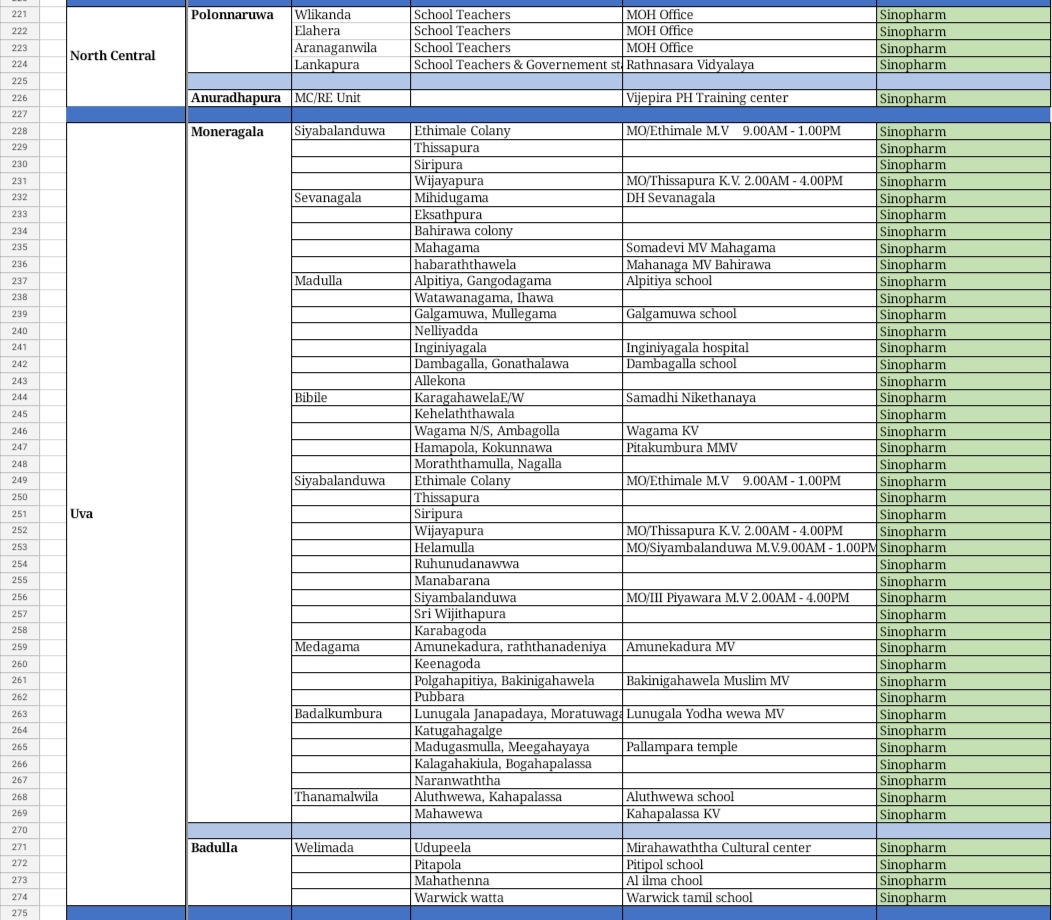Click the Badalkumbura MOH cell

click(351, 714)
